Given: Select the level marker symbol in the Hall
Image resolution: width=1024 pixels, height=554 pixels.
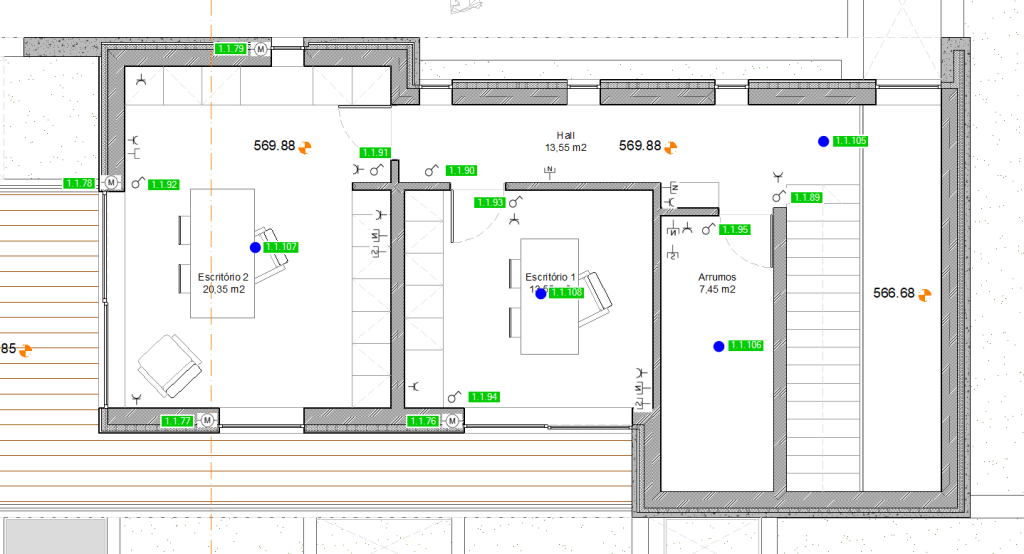Looking at the screenshot, I should coord(671,146).
